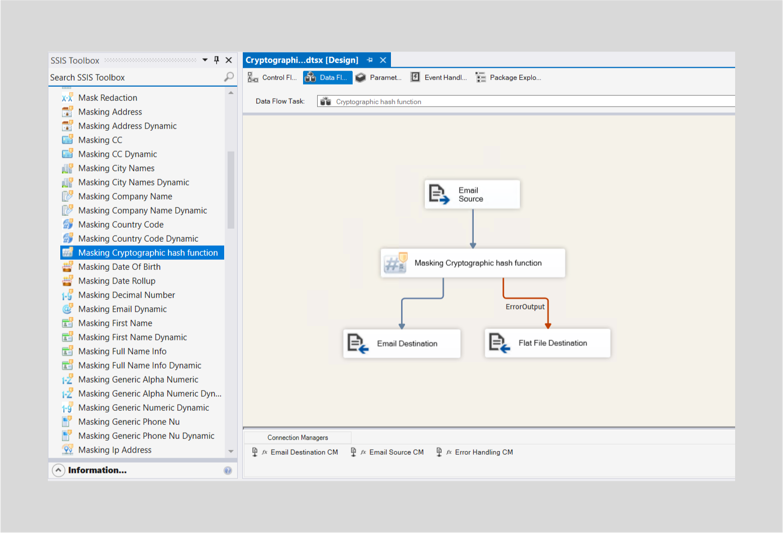The width and height of the screenshot is (783, 533).
Task: Click the search magnifier icon in SSIS Toolbox
Action: (x=229, y=77)
